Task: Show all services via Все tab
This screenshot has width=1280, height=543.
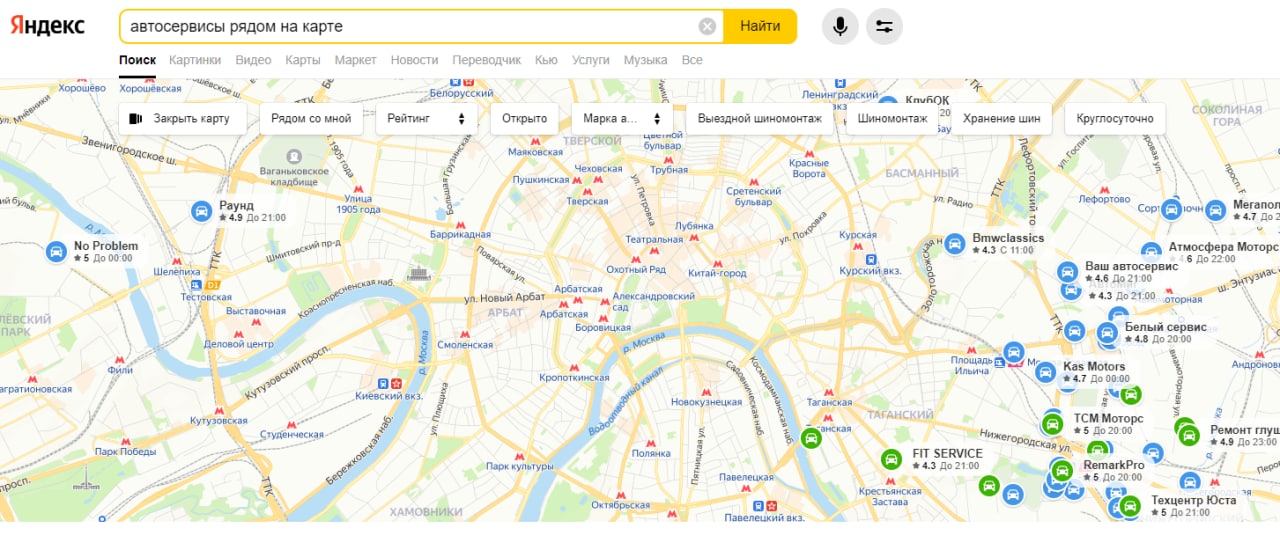Action: [x=692, y=60]
